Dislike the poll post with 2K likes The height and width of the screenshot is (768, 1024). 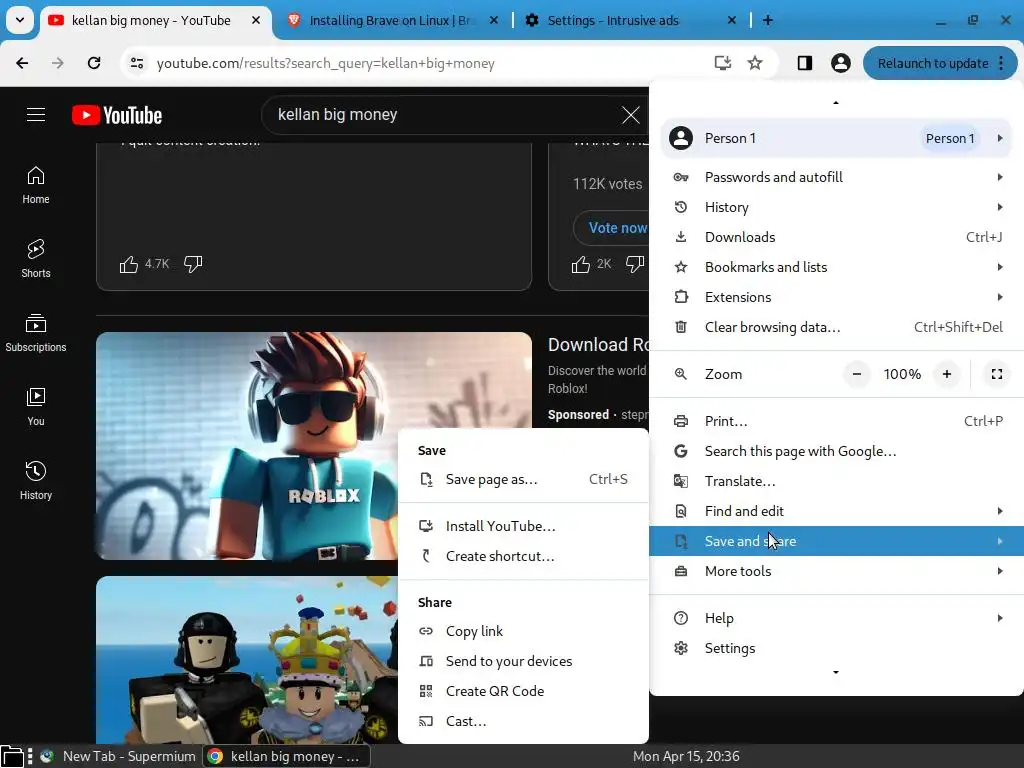(635, 264)
